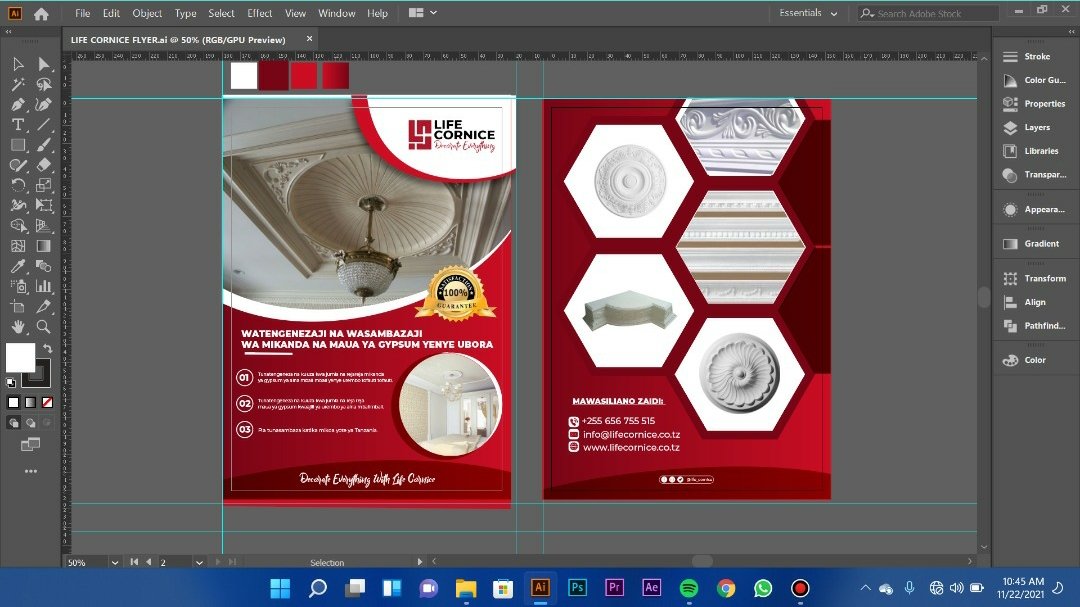Select the Hand tool
The image size is (1080, 607).
point(18,327)
